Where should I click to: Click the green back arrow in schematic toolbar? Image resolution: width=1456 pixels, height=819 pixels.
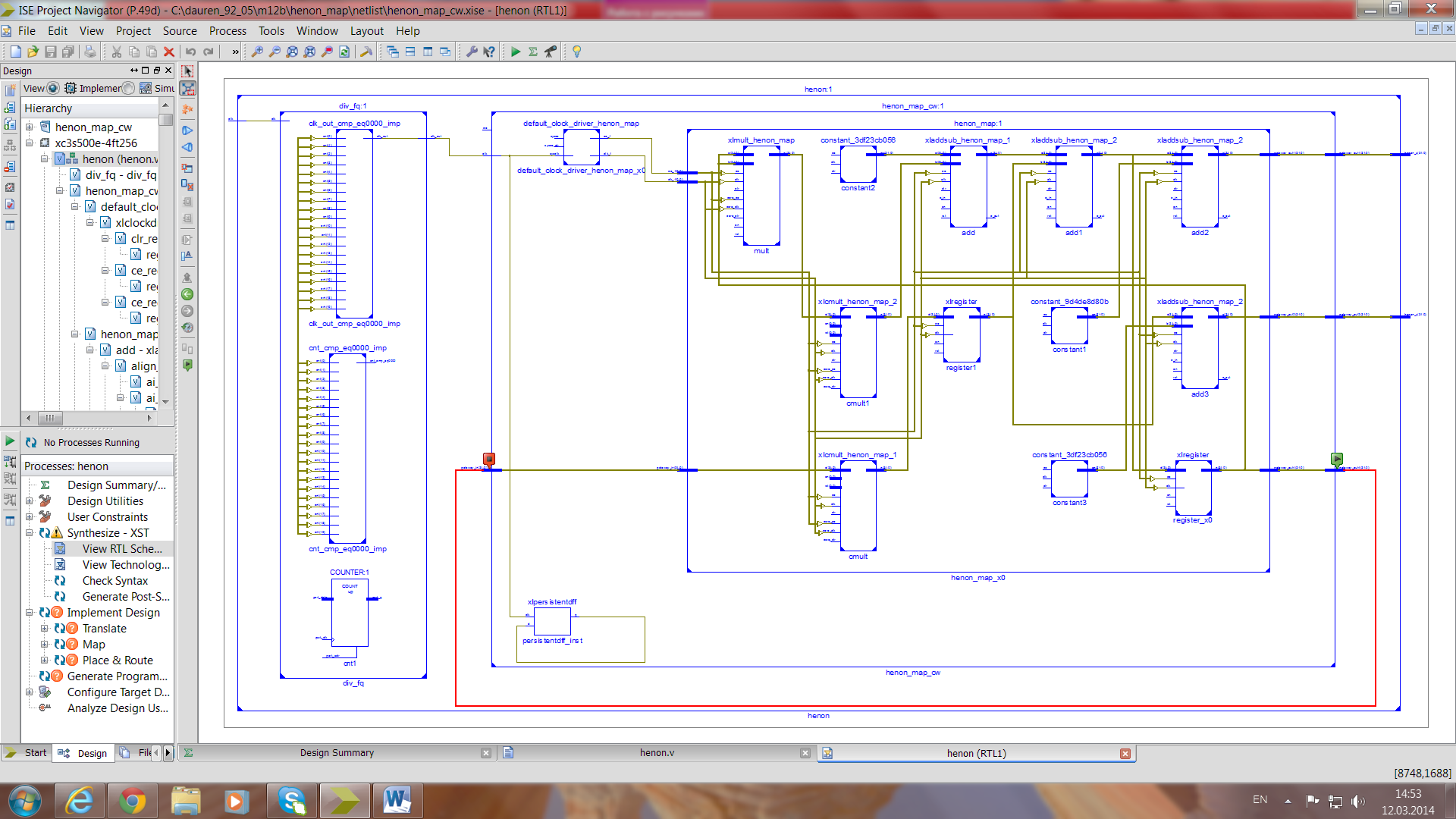188,294
